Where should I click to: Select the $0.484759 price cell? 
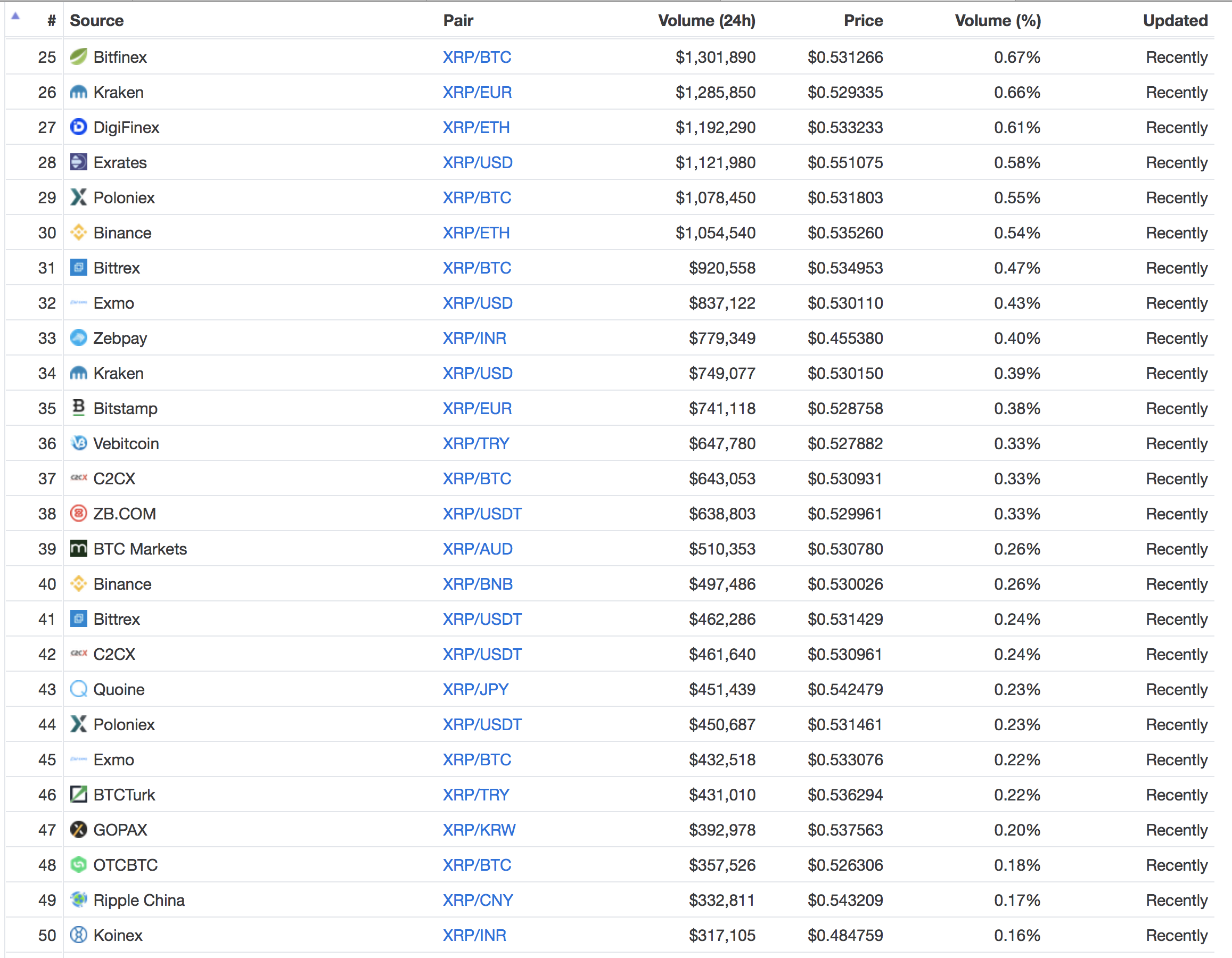tap(845, 936)
